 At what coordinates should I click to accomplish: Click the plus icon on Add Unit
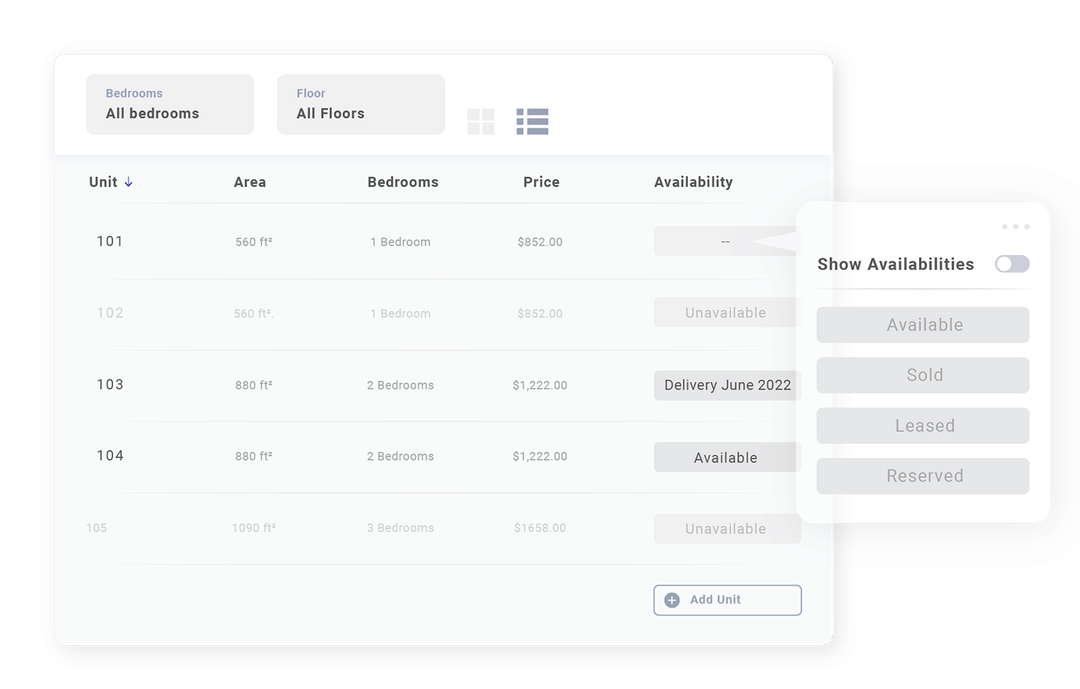click(x=671, y=600)
